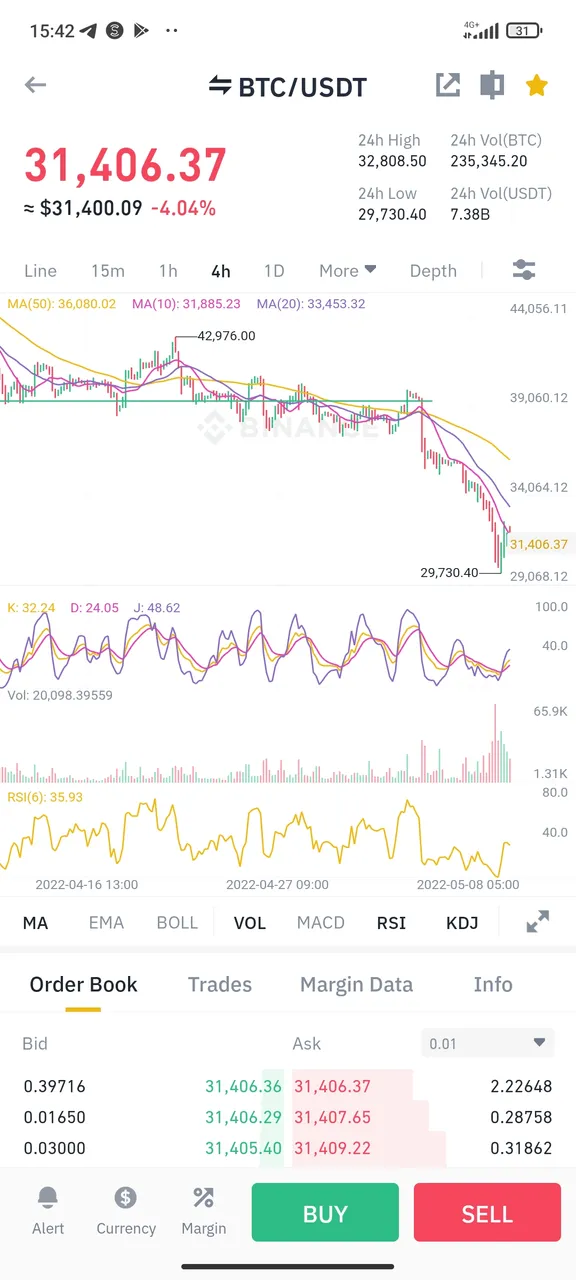Tap the 42,976.00 chart high marker
The image size is (576, 1280).
[x=226, y=336]
